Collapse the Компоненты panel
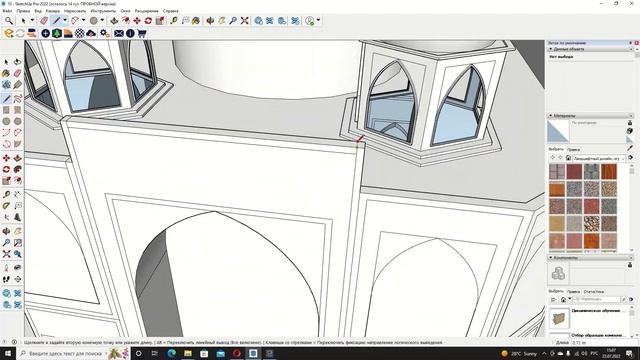640x360 pixels. pyautogui.click(x=550, y=258)
